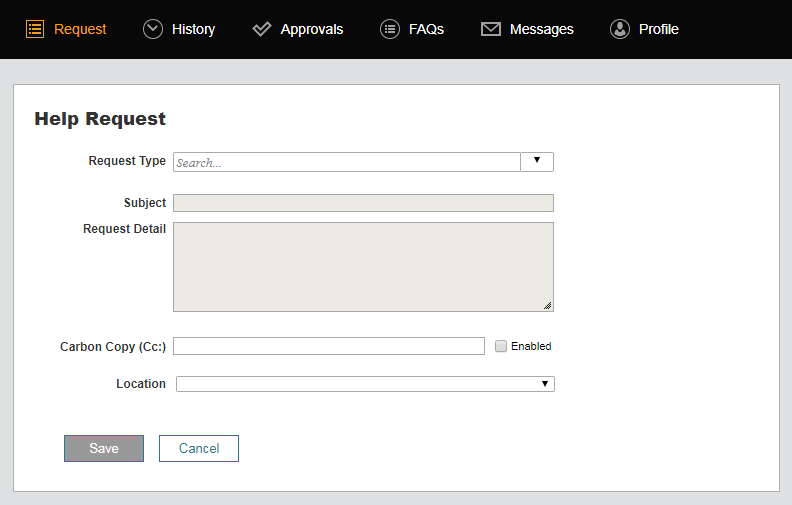Click the Approvals double-checkmark icon
The width and height of the screenshot is (792, 505).
[262, 29]
